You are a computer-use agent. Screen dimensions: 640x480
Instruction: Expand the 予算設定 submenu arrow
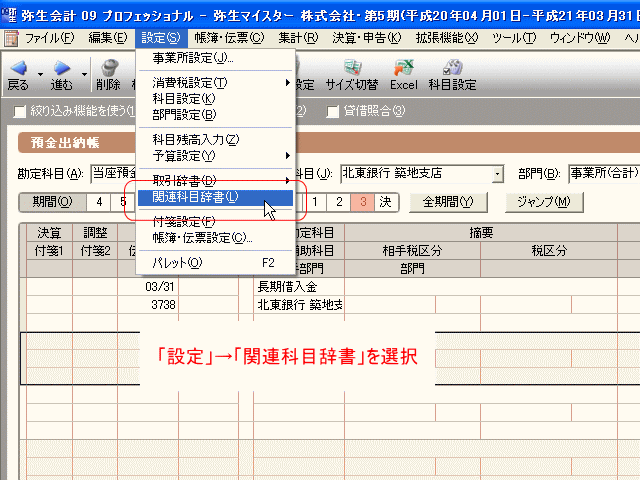[288, 156]
